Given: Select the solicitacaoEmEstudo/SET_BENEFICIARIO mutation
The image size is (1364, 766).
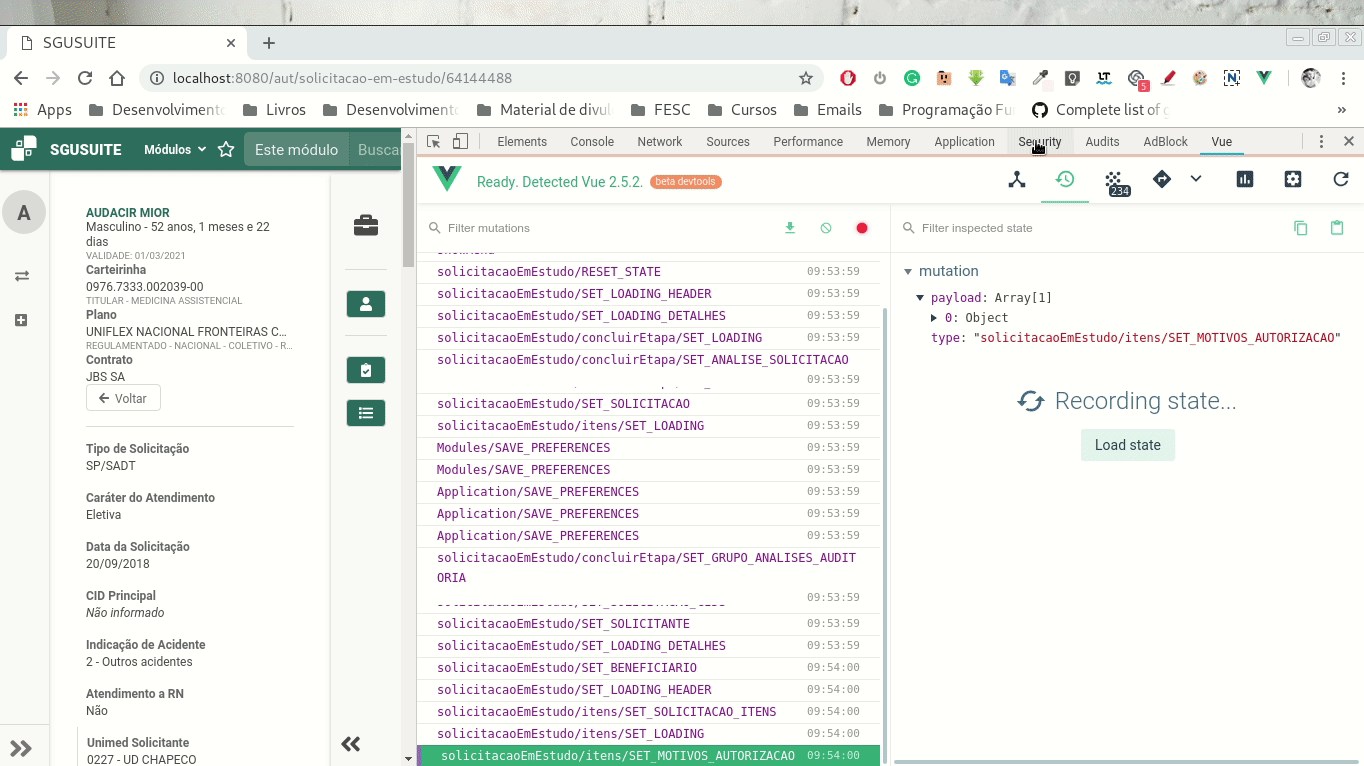Looking at the screenshot, I should tap(648, 668).
